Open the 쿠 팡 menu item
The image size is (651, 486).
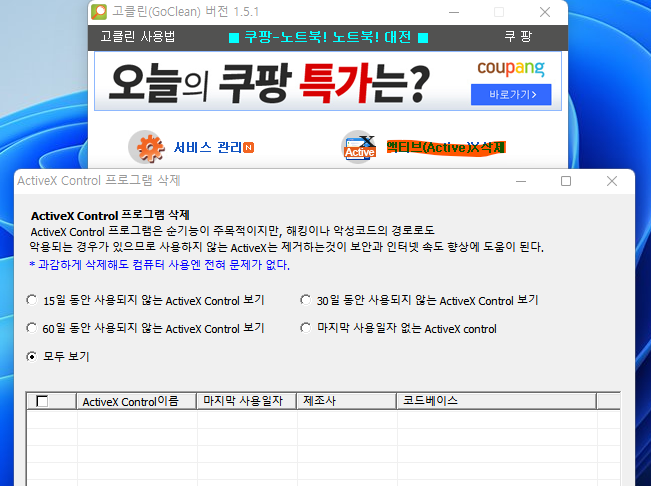click(x=518, y=37)
